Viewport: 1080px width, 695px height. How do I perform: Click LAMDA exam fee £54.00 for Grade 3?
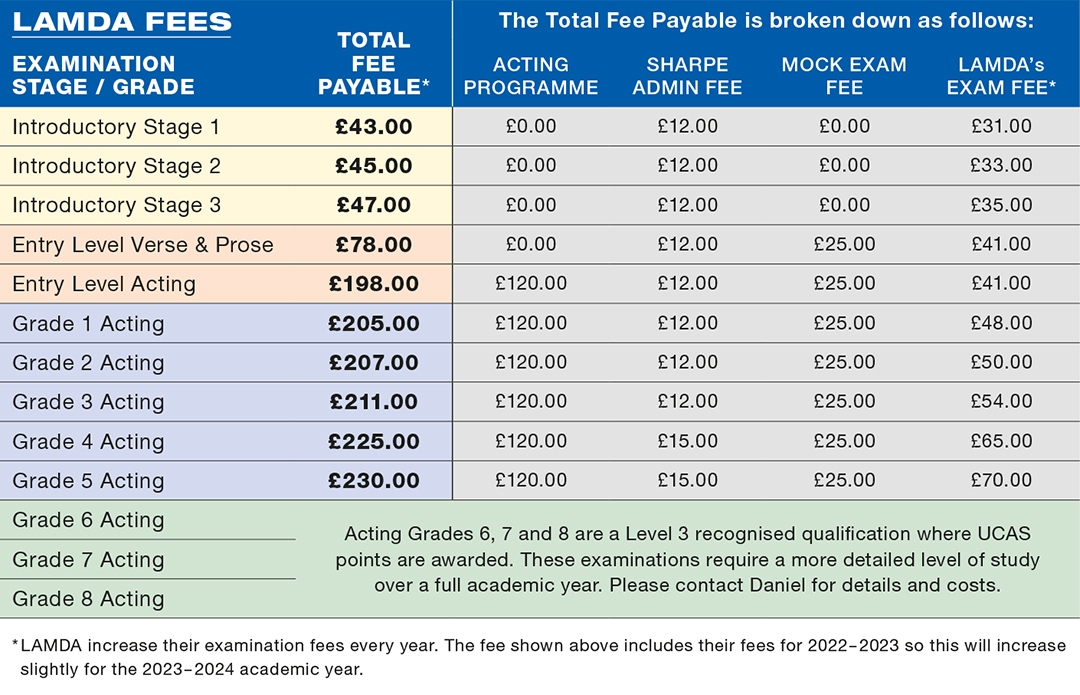click(1001, 402)
